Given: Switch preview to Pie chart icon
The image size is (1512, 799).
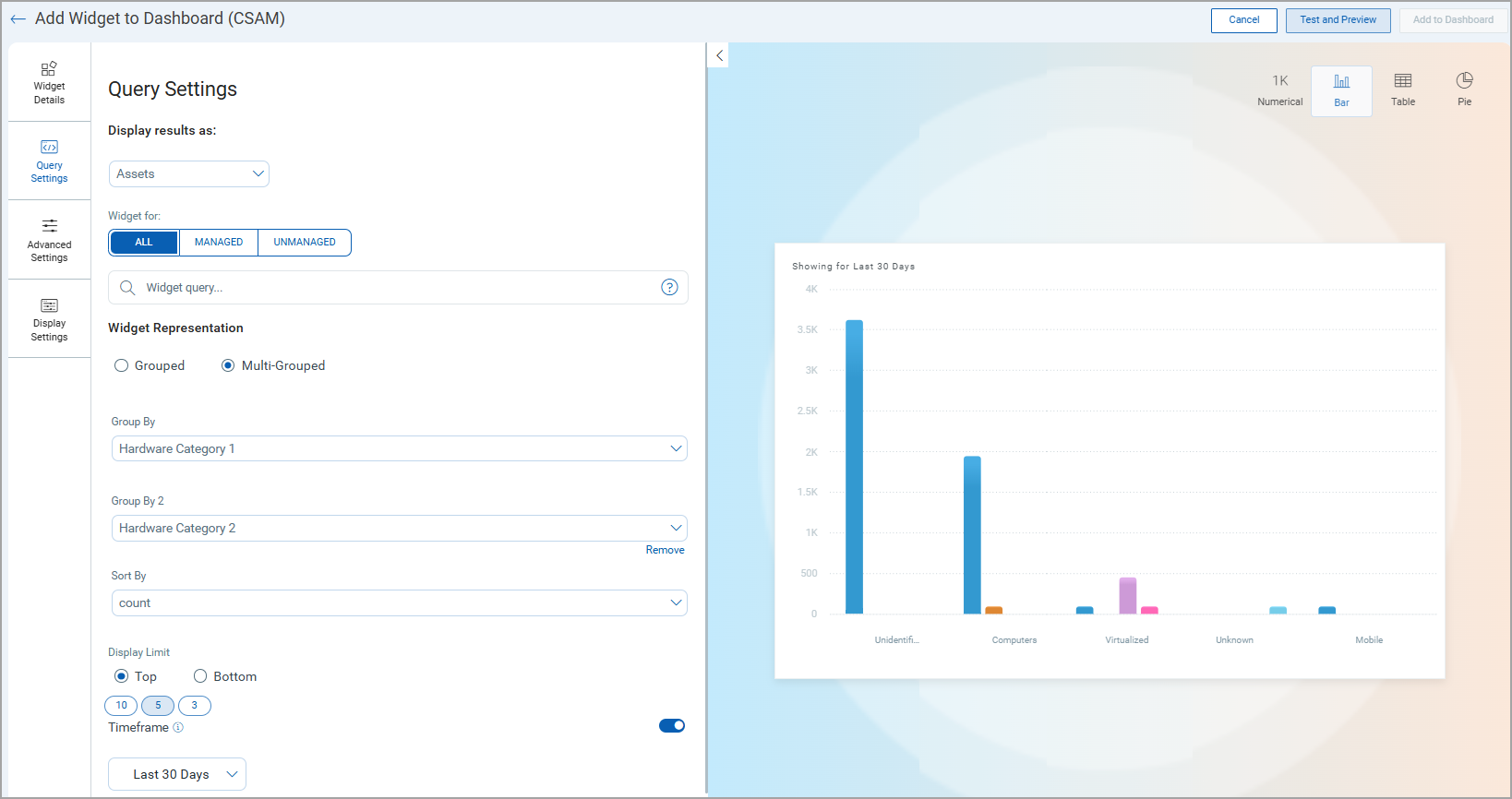Looking at the screenshot, I should click(x=1464, y=80).
